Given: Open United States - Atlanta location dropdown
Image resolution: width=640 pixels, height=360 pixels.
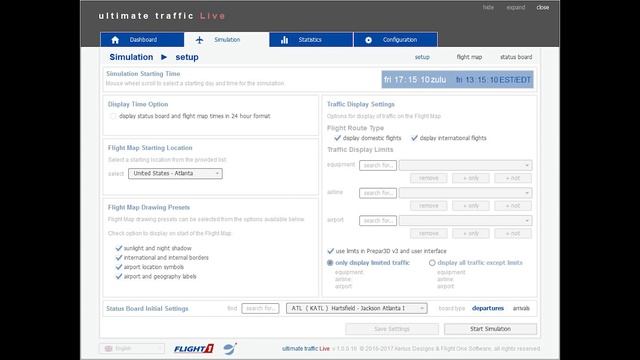Looking at the screenshot, I should click(x=175, y=173).
